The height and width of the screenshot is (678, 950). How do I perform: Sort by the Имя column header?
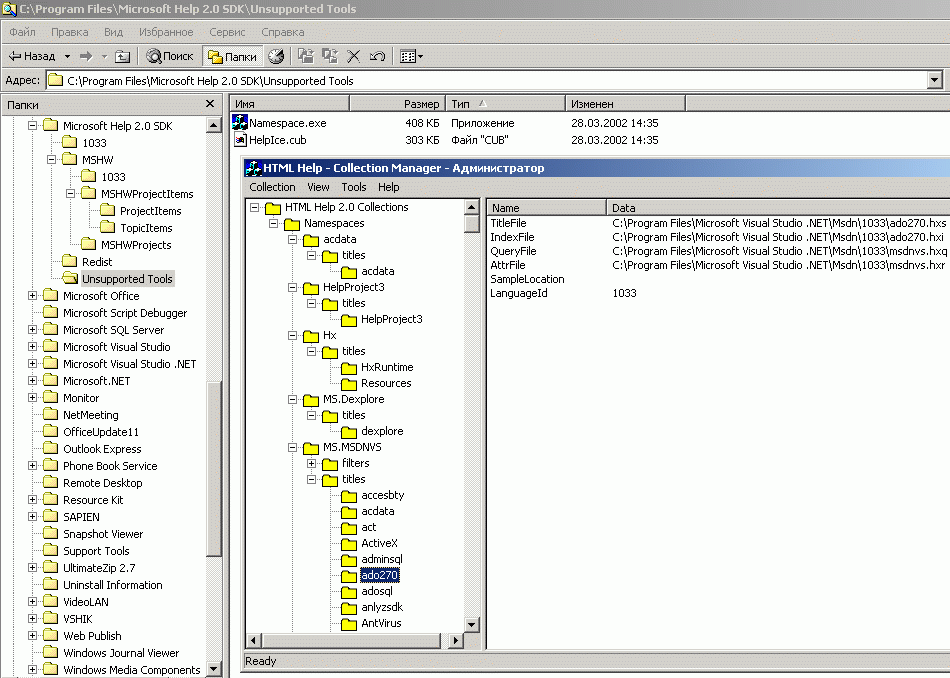pyautogui.click(x=290, y=104)
